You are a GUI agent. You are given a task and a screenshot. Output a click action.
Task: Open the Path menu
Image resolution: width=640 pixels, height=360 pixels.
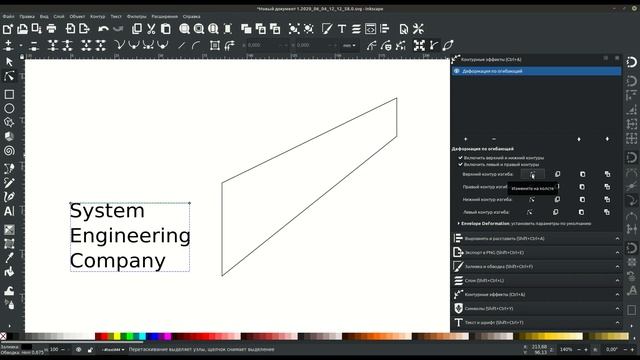point(98,16)
